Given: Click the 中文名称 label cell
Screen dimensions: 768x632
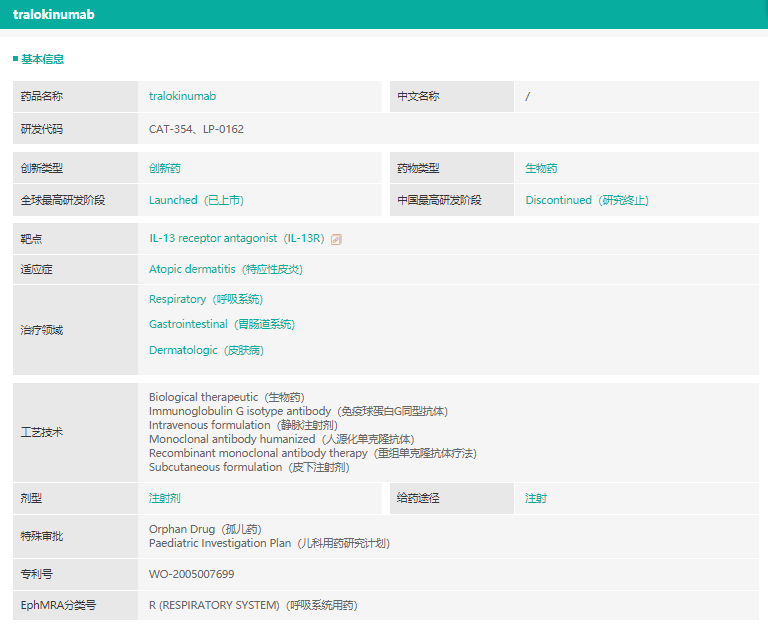Looking at the screenshot, I should pos(452,97).
